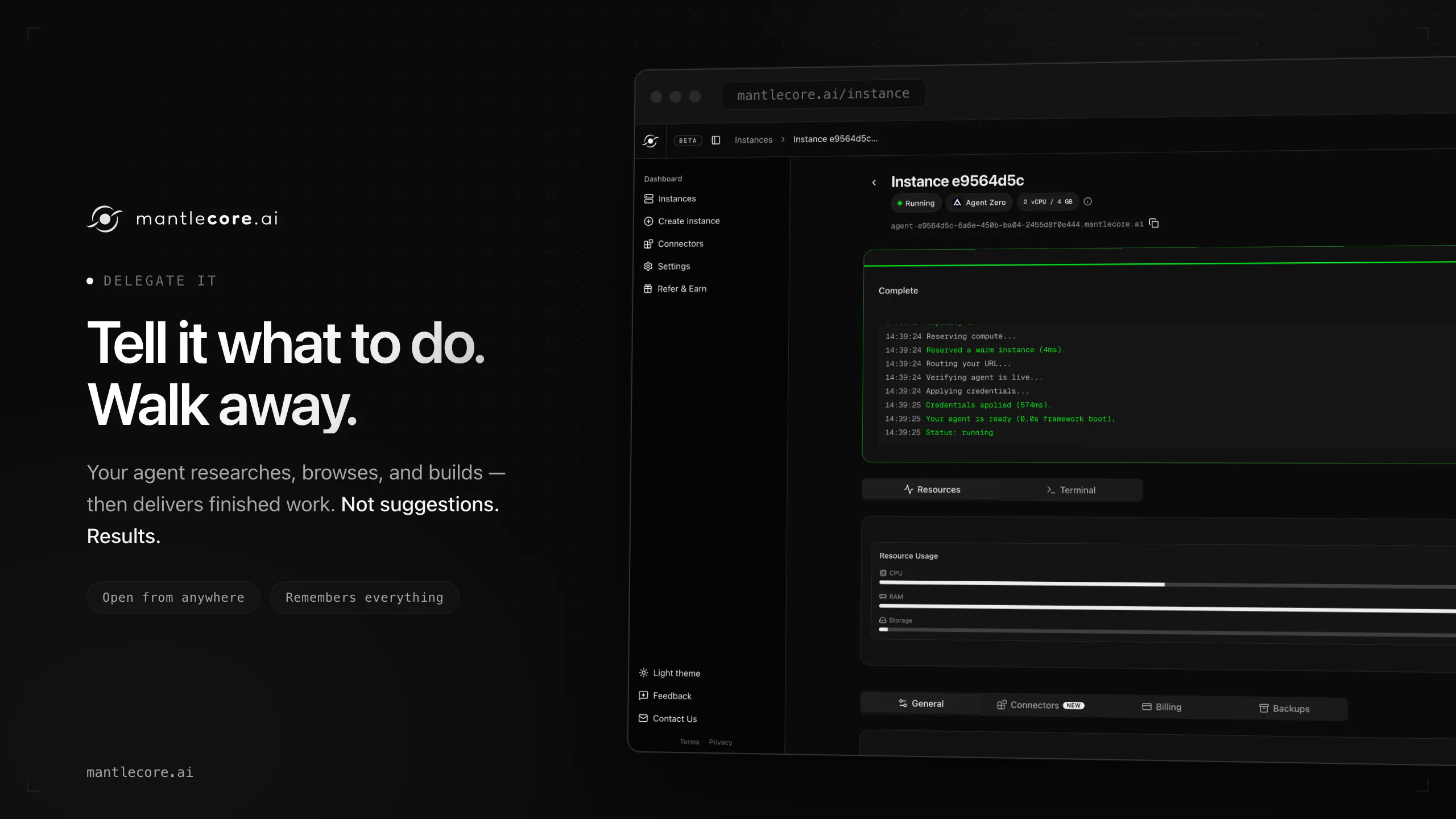Open the Feedback form
The height and width of the screenshot is (819, 1456).
click(x=665, y=696)
